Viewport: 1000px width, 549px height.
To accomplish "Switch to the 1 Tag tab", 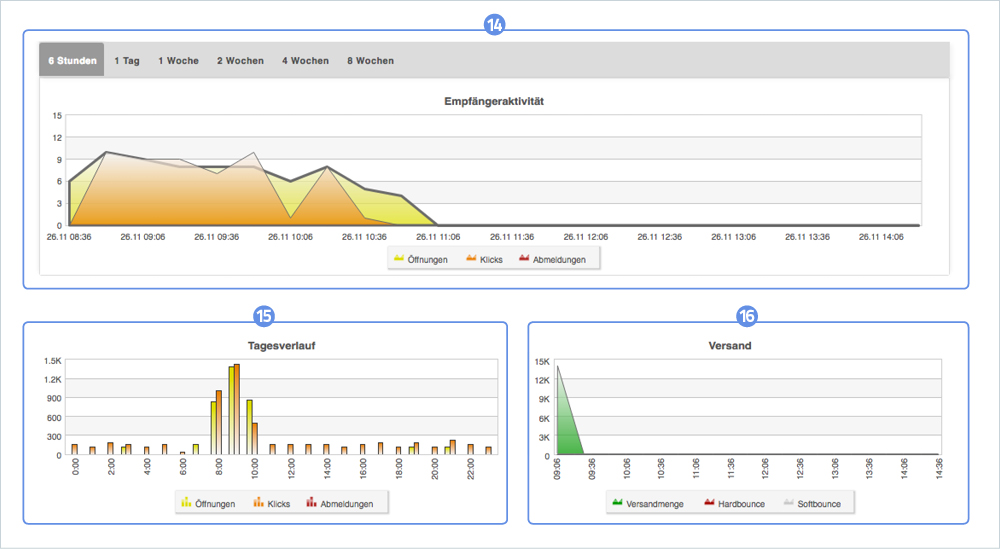I will [127, 61].
